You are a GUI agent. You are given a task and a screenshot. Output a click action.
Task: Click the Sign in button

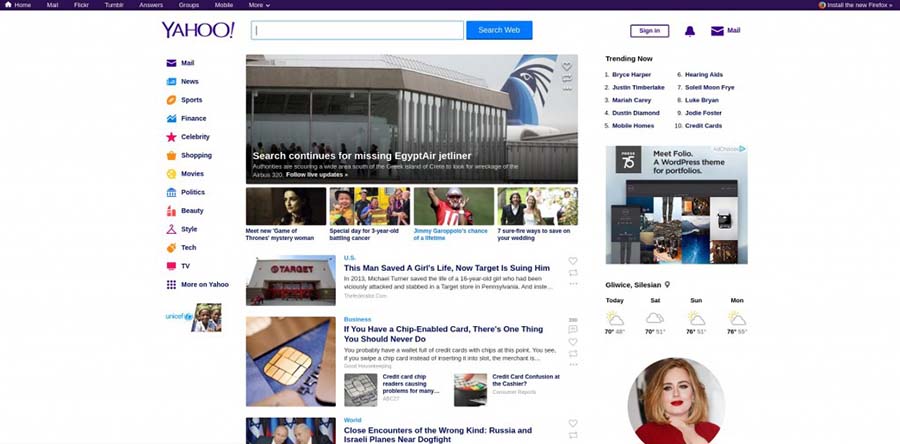(x=649, y=31)
